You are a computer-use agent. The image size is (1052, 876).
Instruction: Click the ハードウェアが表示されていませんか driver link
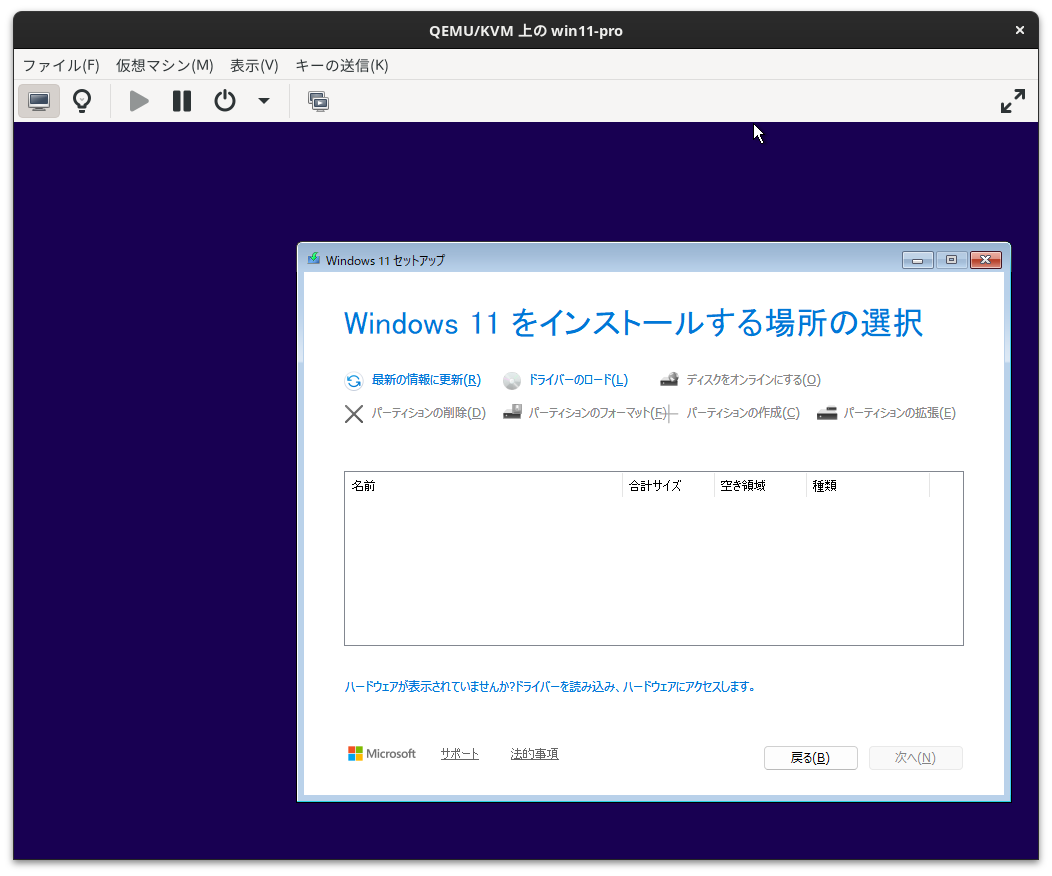550,686
